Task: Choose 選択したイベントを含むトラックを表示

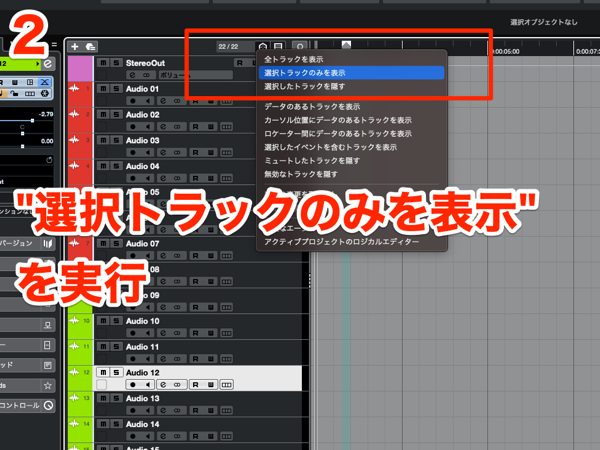Action: (351, 147)
